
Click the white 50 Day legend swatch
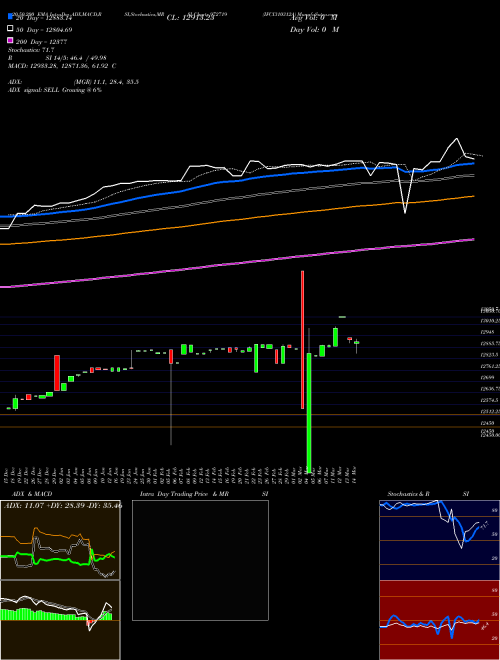[x=11, y=29]
